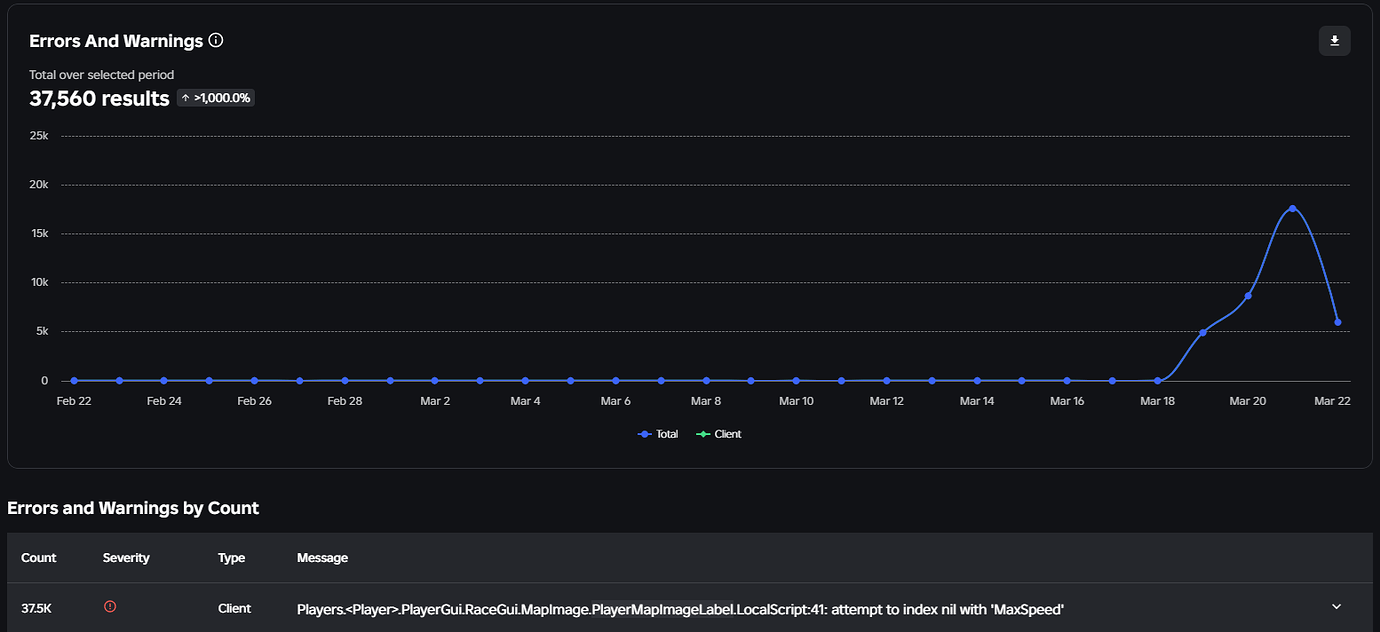Click the >1,000.0% increase badge
The width and height of the screenshot is (1380, 632).
click(216, 98)
